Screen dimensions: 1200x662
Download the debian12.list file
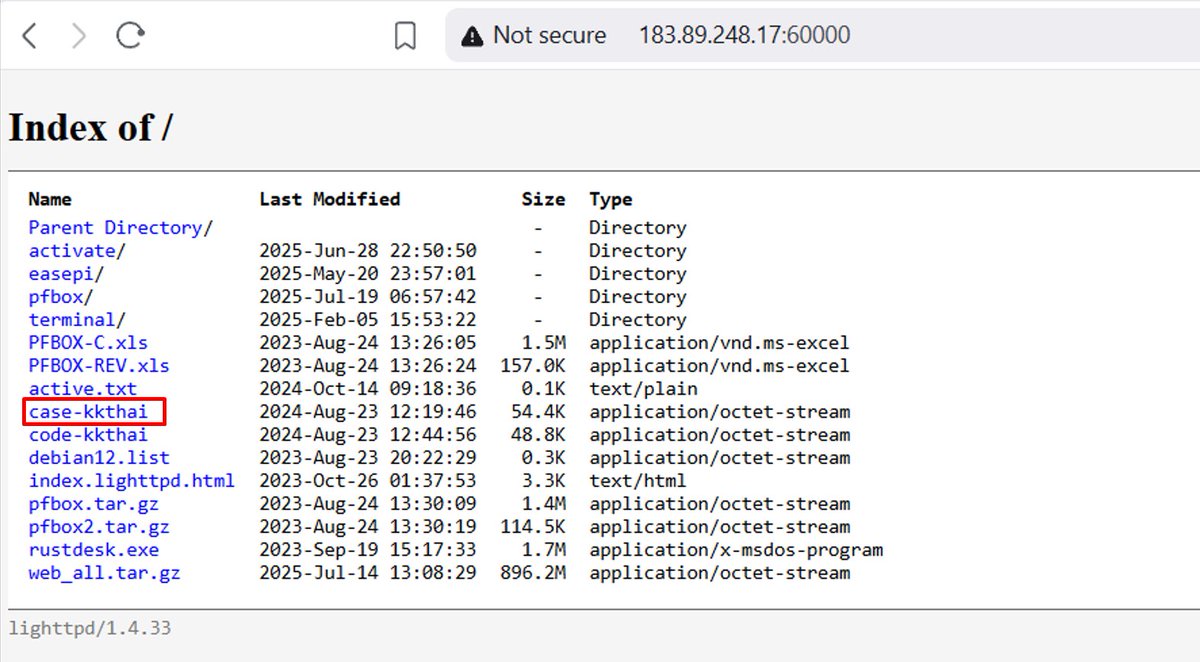[x=99, y=458]
